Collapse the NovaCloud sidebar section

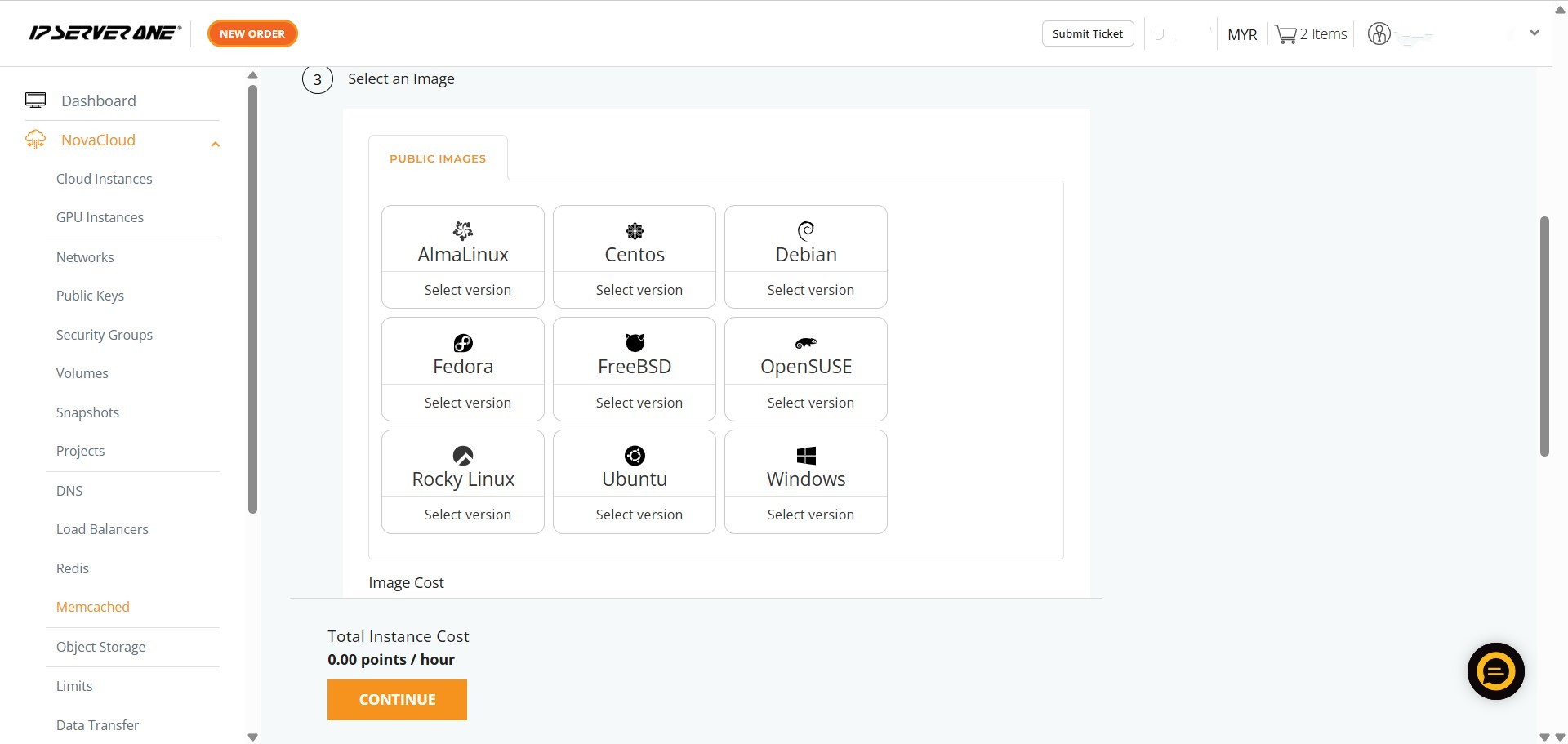tap(215, 144)
